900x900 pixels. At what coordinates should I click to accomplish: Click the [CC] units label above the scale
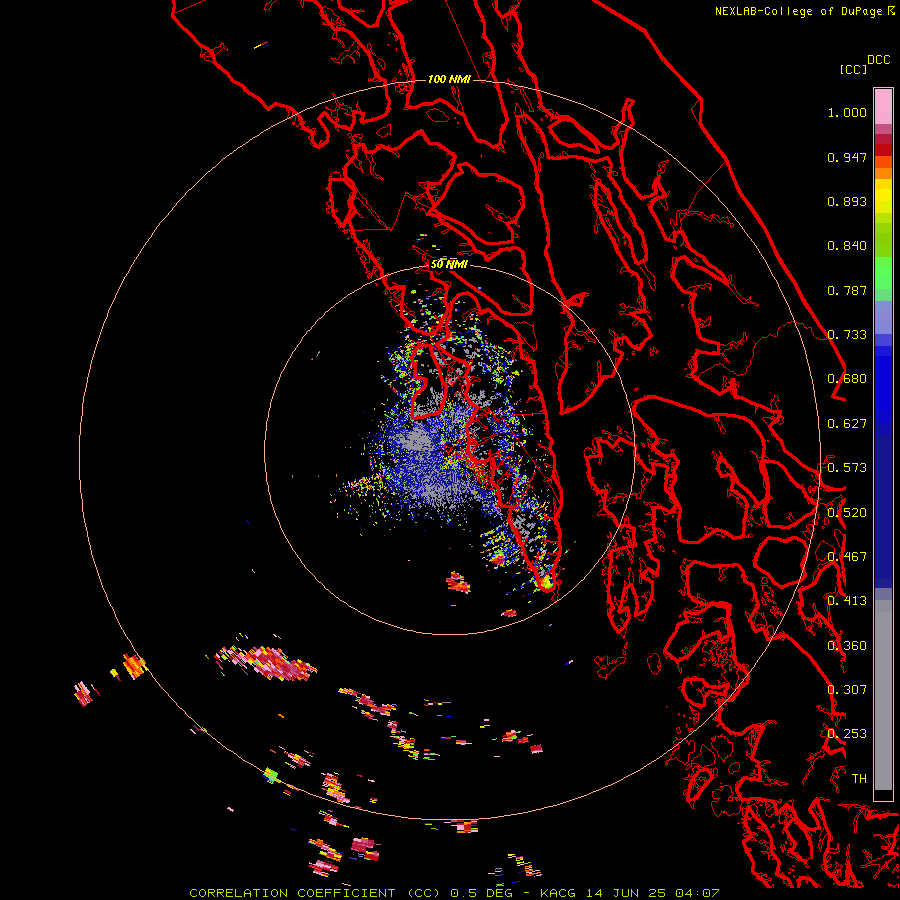tap(853, 69)
